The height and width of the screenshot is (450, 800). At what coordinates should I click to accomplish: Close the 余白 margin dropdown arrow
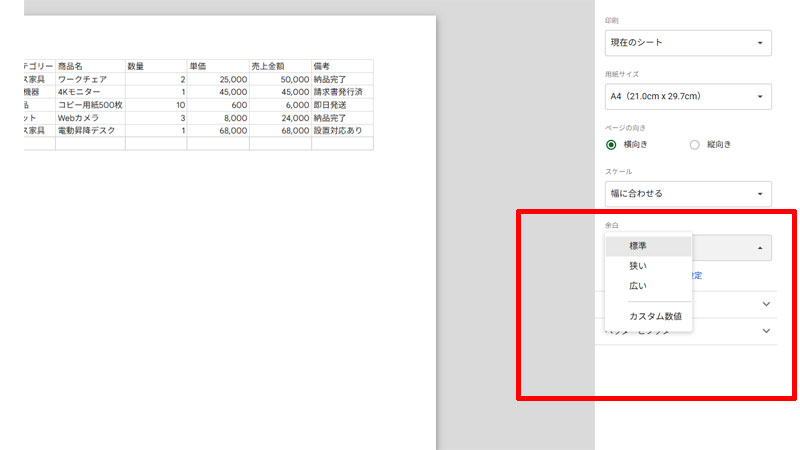click(760, 248)
